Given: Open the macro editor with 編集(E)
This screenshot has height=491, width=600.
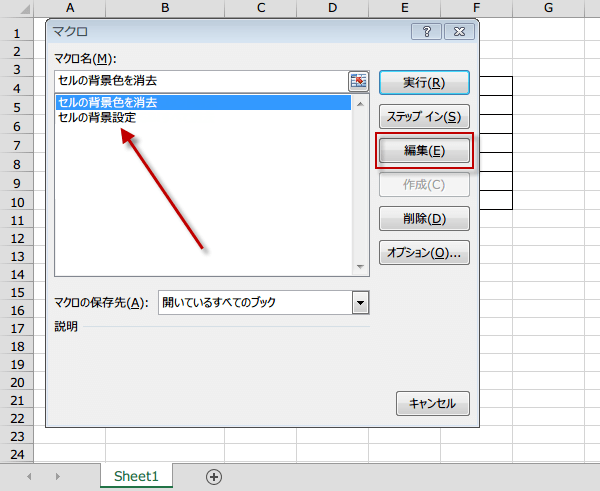Looking at the screenshot, I should click(x=424, y=150).
